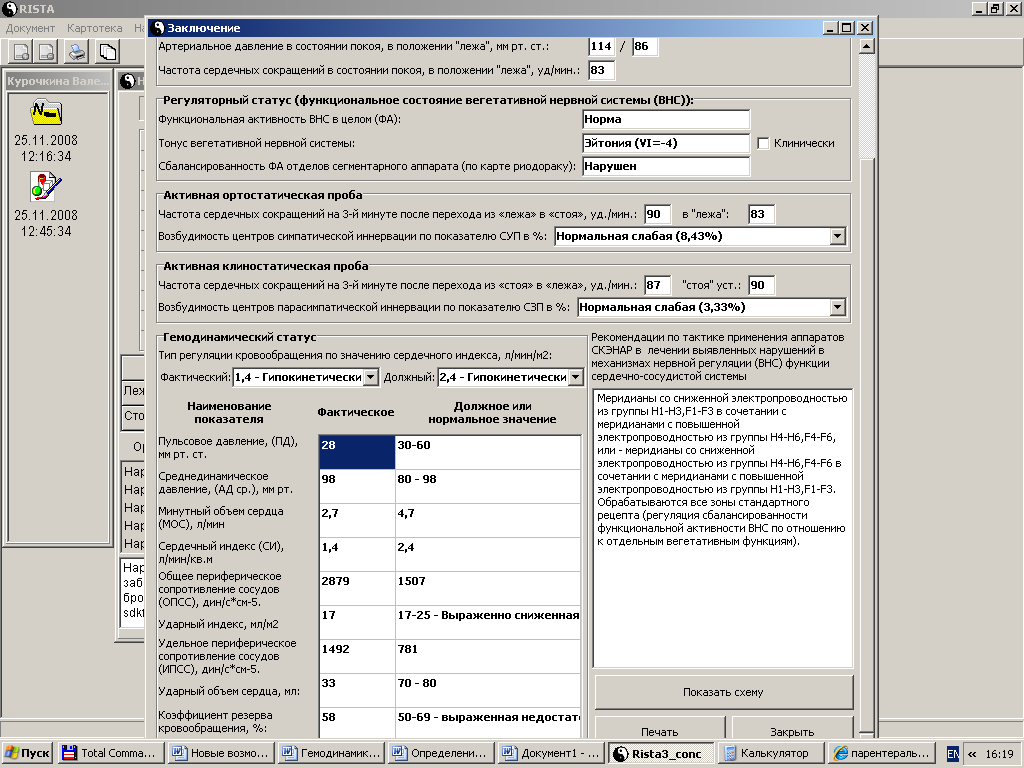Click the Заключение vertical scrollbar up arrow
Viewport: 1024px width, 768px height.
[866, 46]
